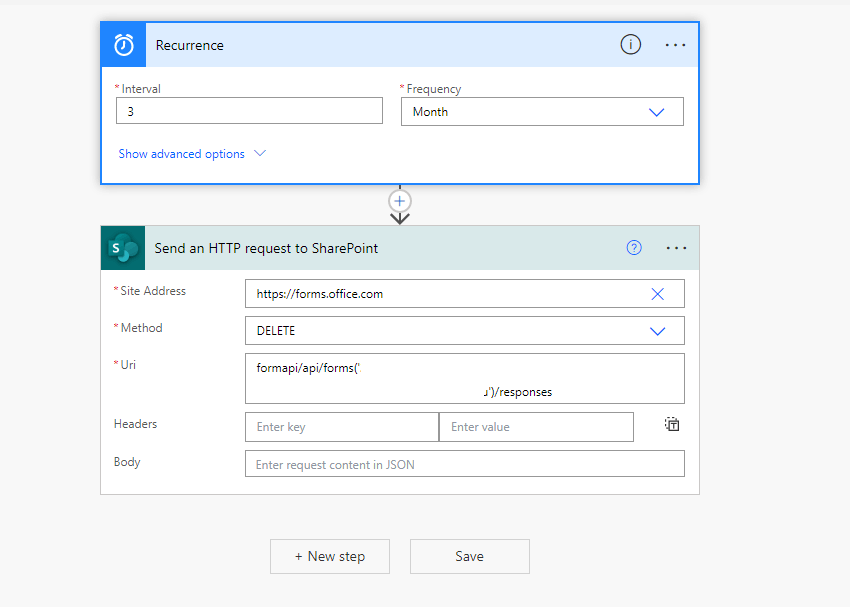Screen dimensions: 850x607
Task: Open the Recurrence ellipsis menu
Action: (x=675, y=45)
